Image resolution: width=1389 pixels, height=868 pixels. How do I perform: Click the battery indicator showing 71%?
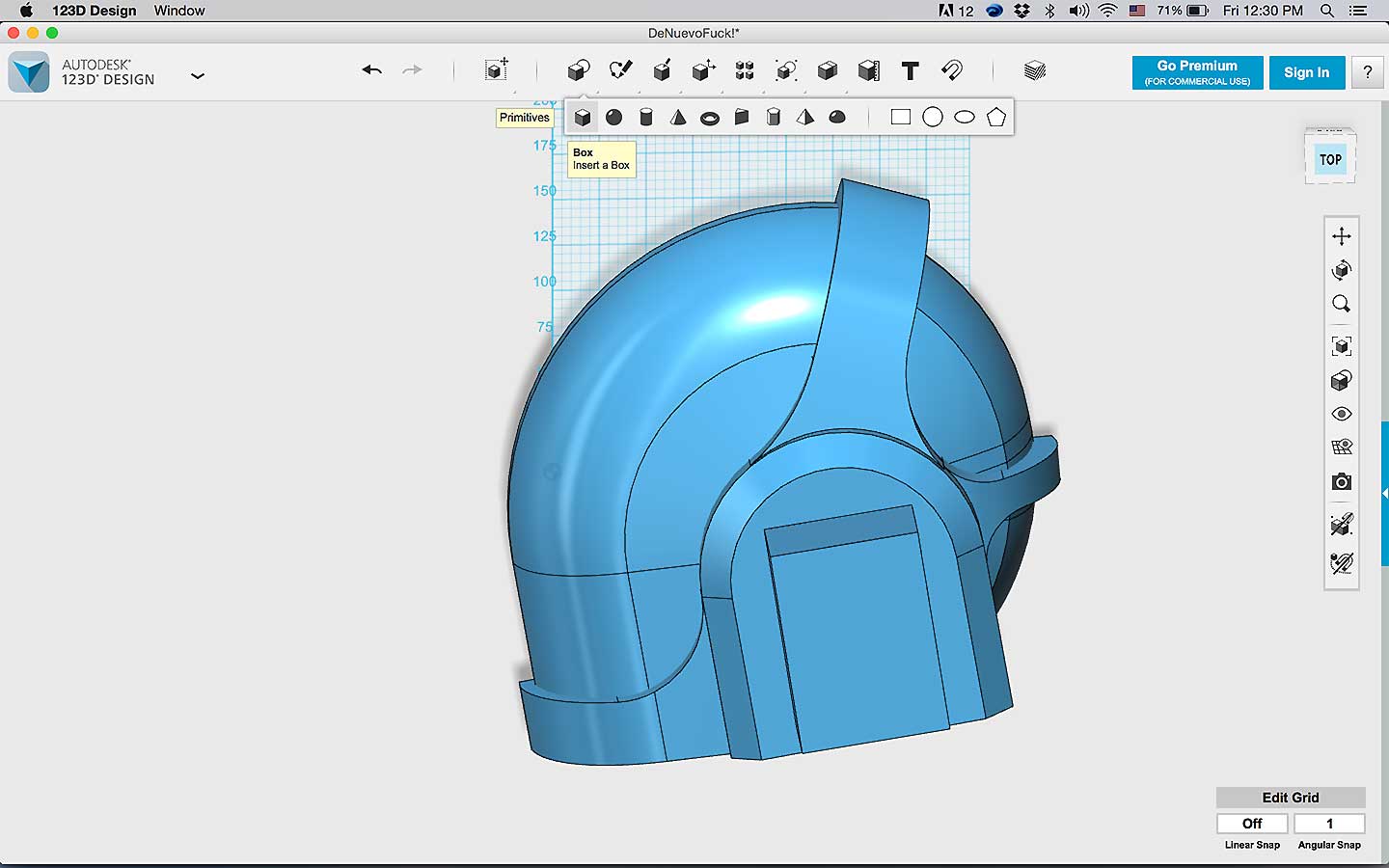coord(1183,11)
